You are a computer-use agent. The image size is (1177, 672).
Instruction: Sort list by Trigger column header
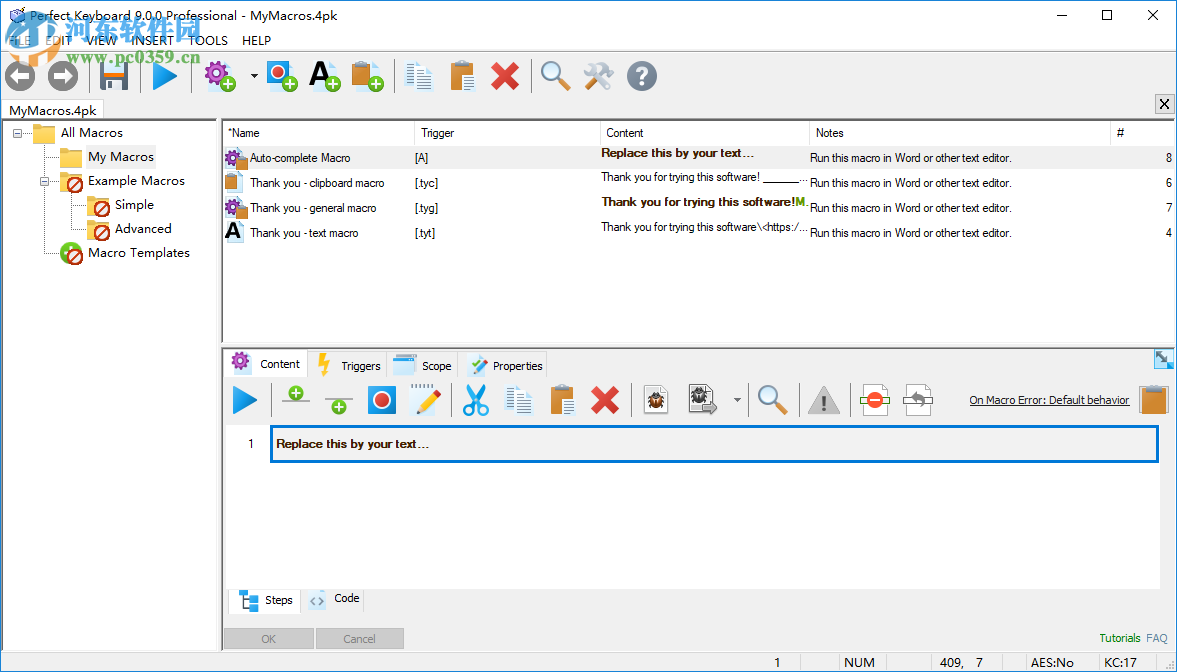(x=507, y=133)
